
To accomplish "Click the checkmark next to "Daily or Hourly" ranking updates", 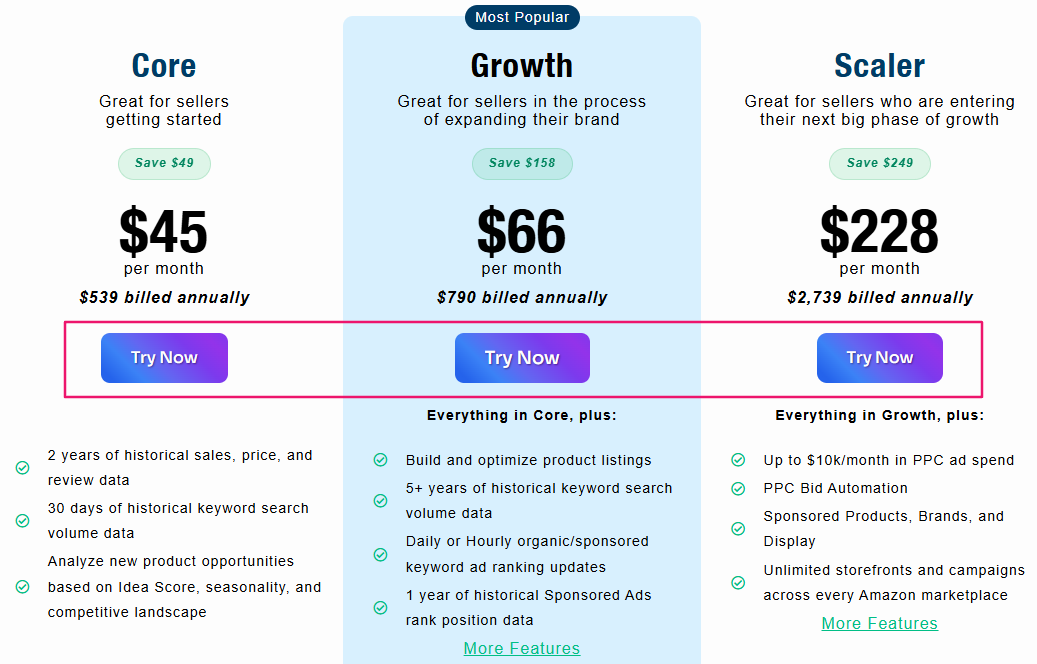I will coord(380,555).
